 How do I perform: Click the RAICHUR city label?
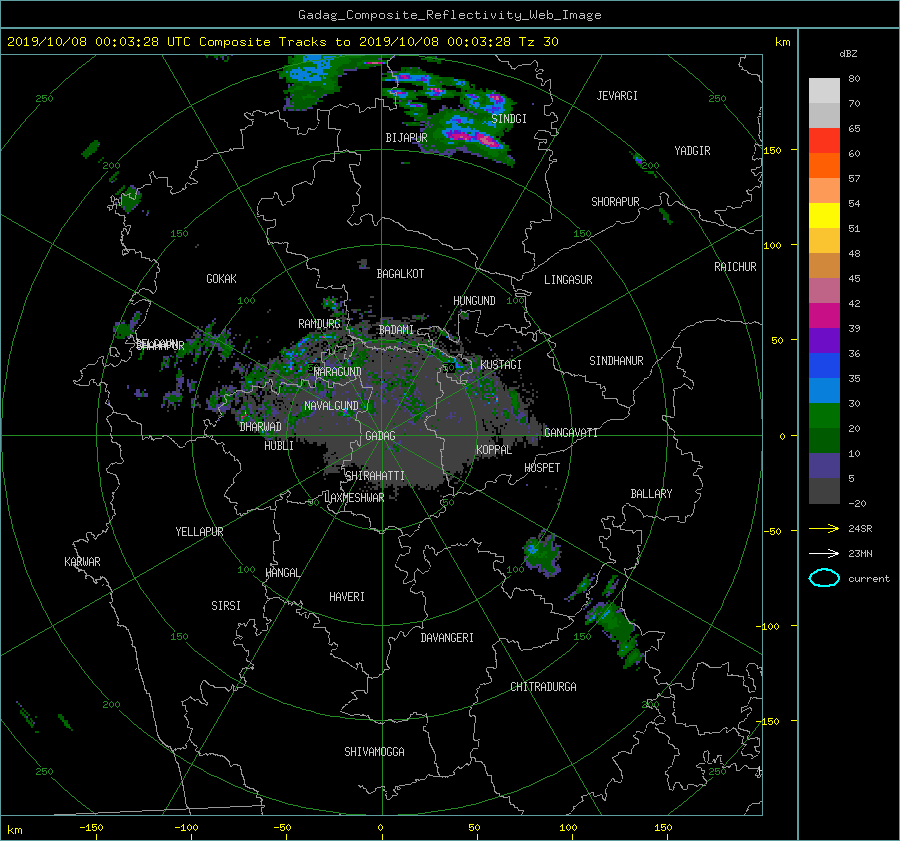pos(735,267)
